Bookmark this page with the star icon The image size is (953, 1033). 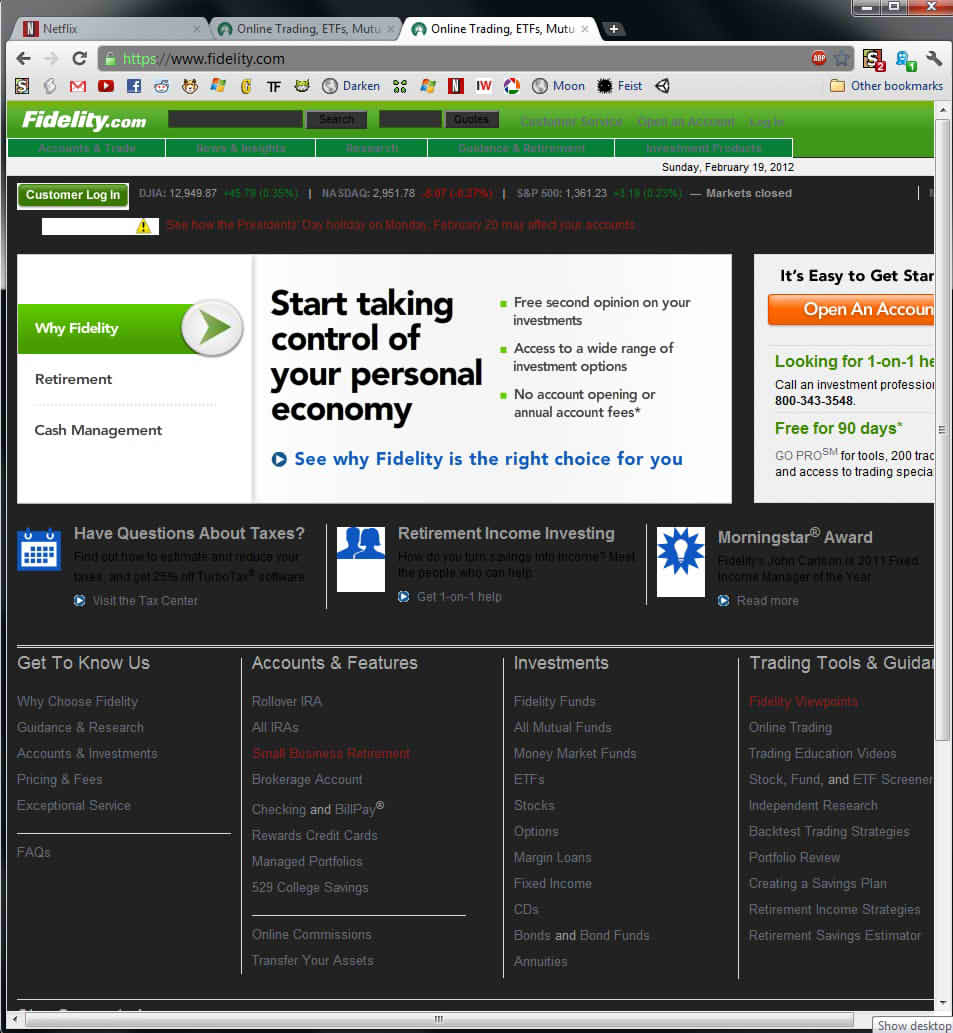[x=842, y=59]
